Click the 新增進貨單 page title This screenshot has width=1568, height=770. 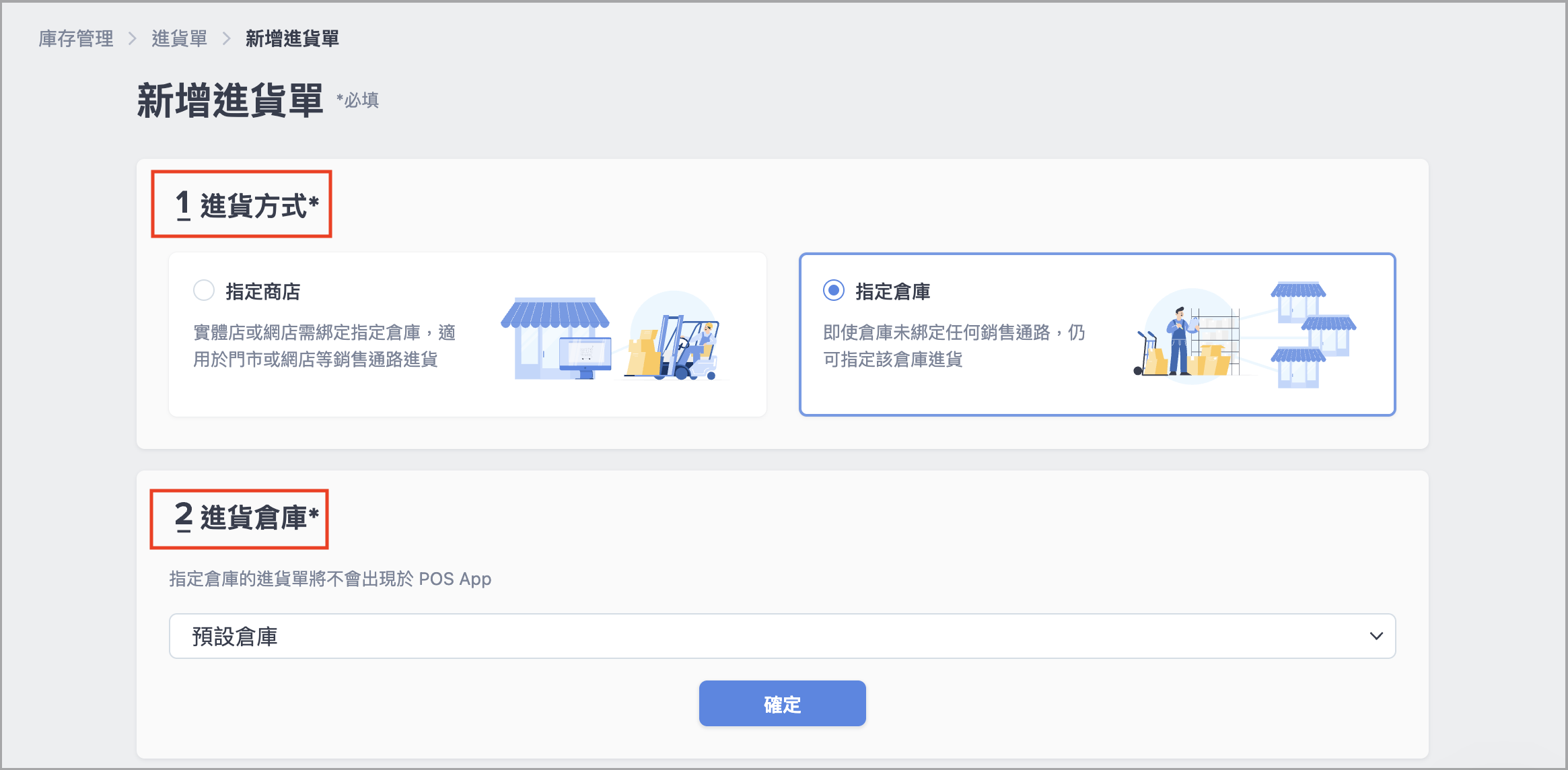[230, 101]
